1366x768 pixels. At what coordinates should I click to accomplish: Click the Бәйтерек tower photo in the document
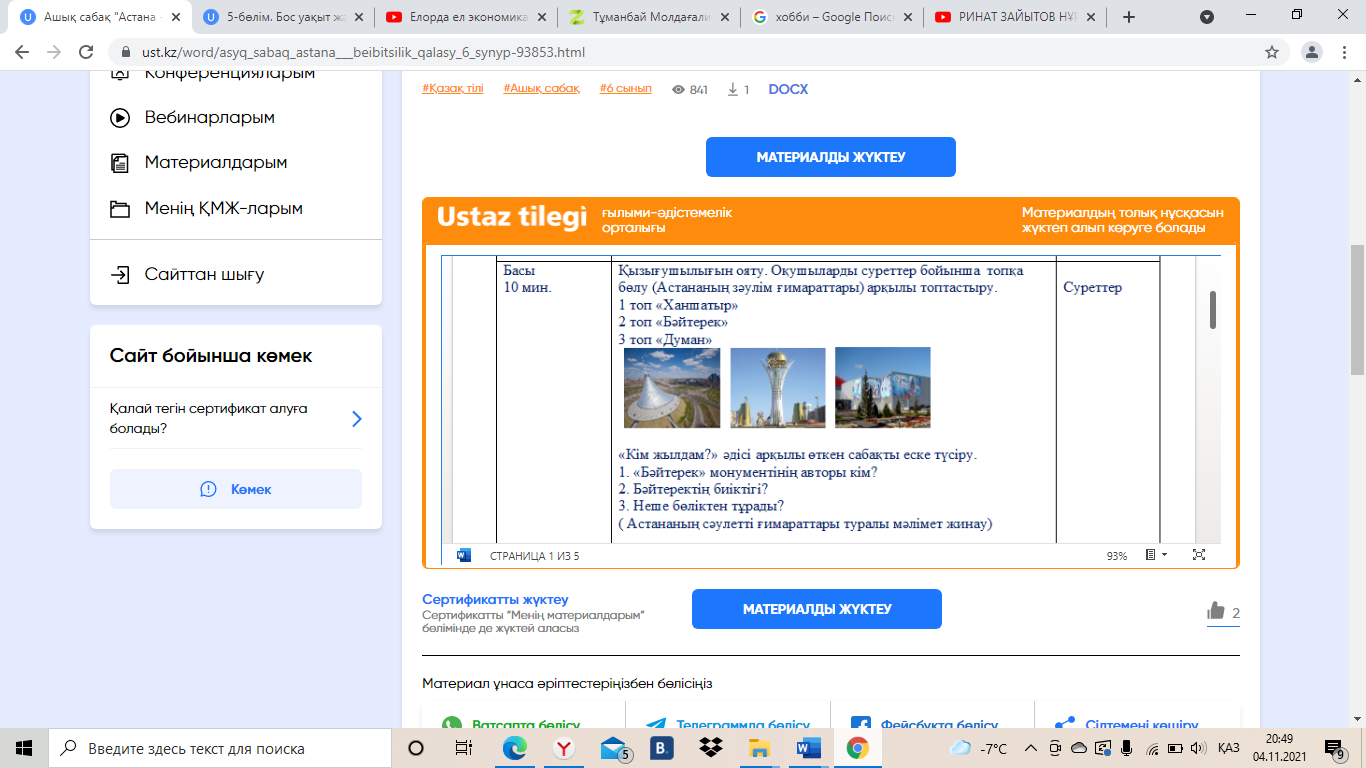pyautogui.click(x=778, y=388)
